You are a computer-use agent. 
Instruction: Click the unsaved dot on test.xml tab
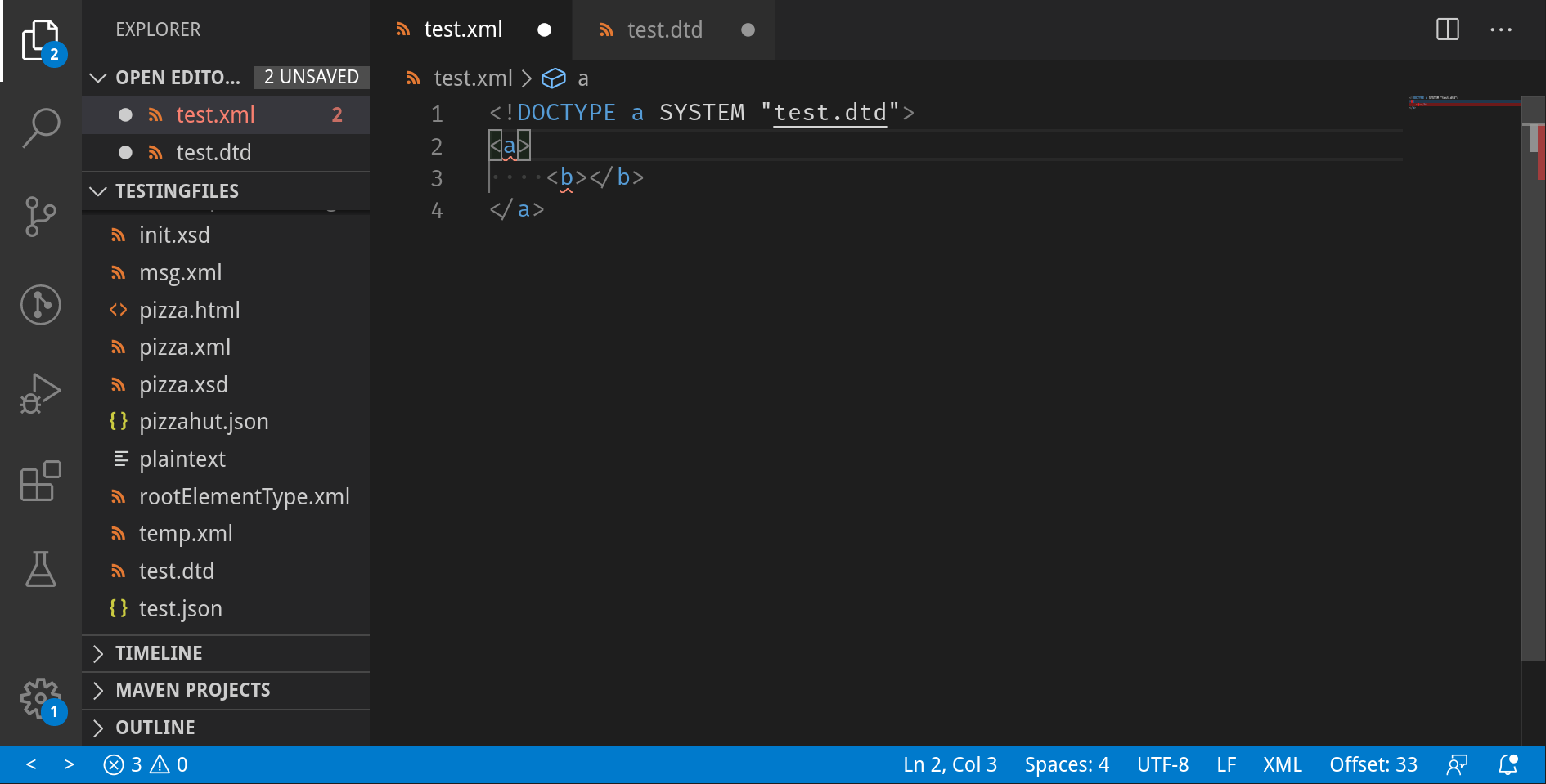[544, 29]
